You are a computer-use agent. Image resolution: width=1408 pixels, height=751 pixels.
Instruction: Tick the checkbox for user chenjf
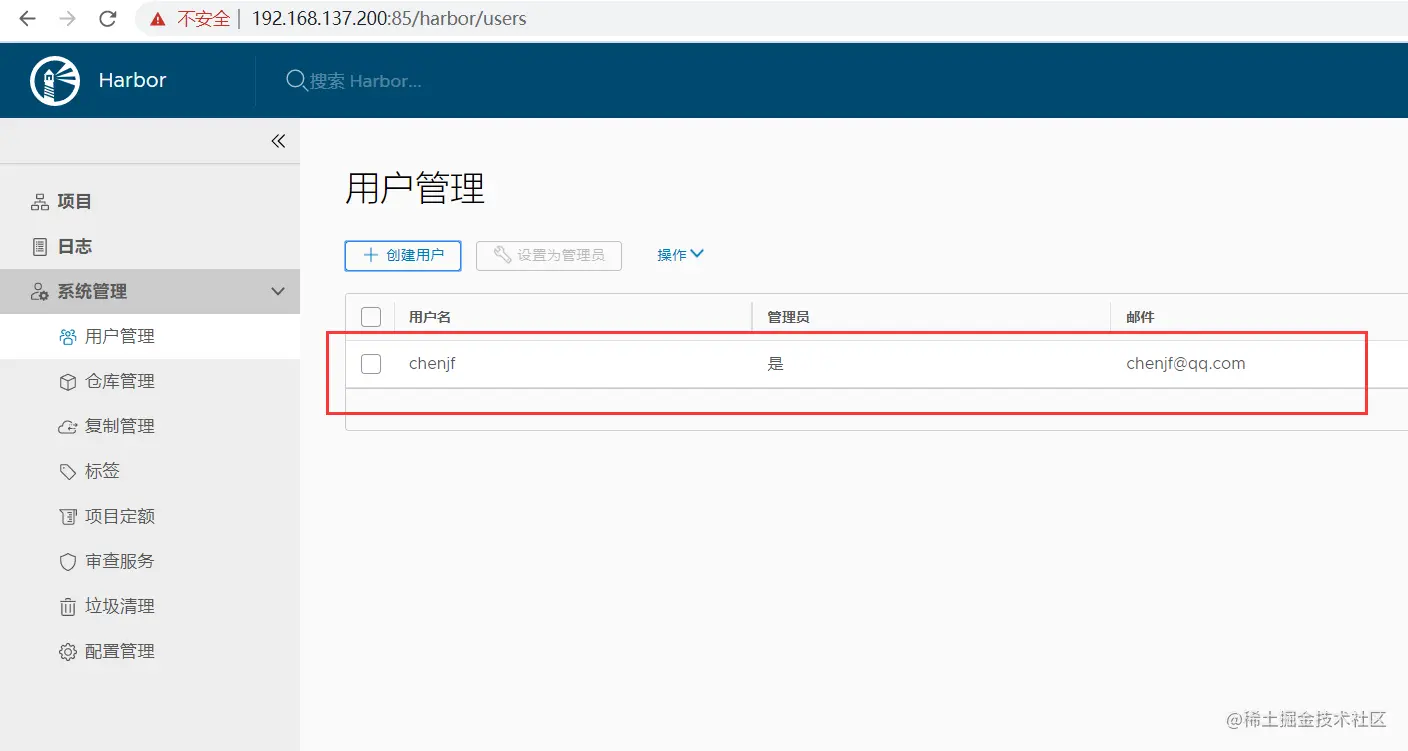click(x=371, y=364)
